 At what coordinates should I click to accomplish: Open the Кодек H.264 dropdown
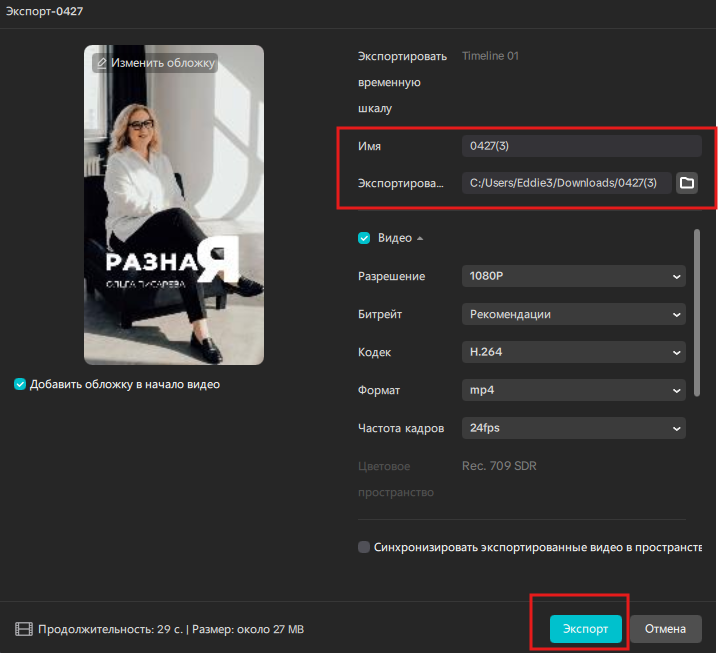coord(574,352)
